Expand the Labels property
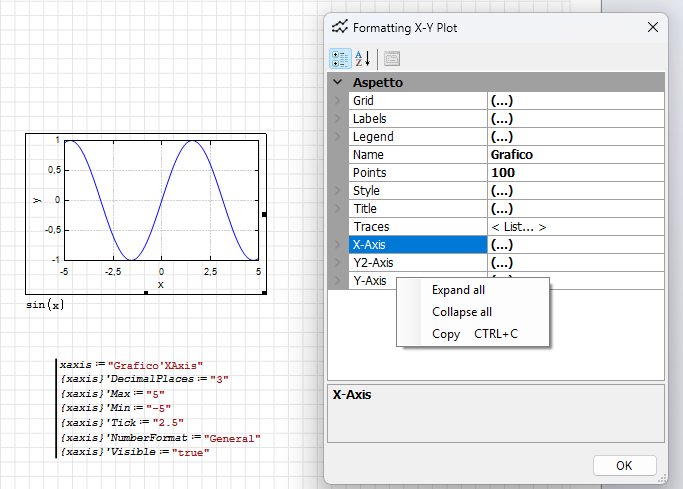Screen dimensions: 683x489 [338, 119]
